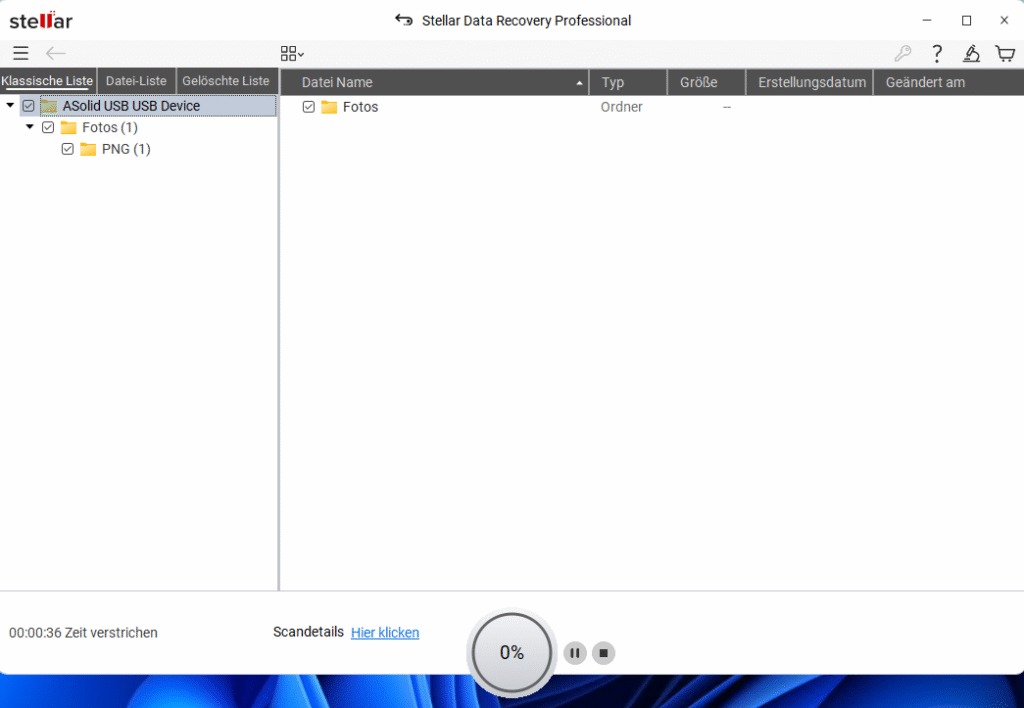The width and height of the screenshot is (1024, 708).
Task: Open the view layout dropdown
Action: click(x=292, y=54)
